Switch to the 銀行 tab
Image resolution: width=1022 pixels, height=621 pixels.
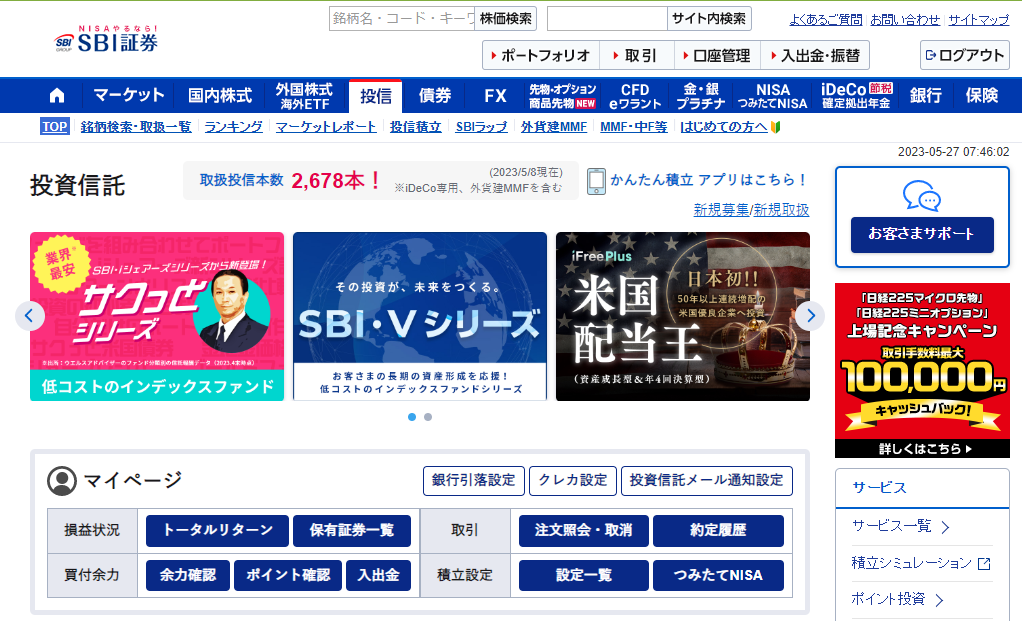pos(926,96)
